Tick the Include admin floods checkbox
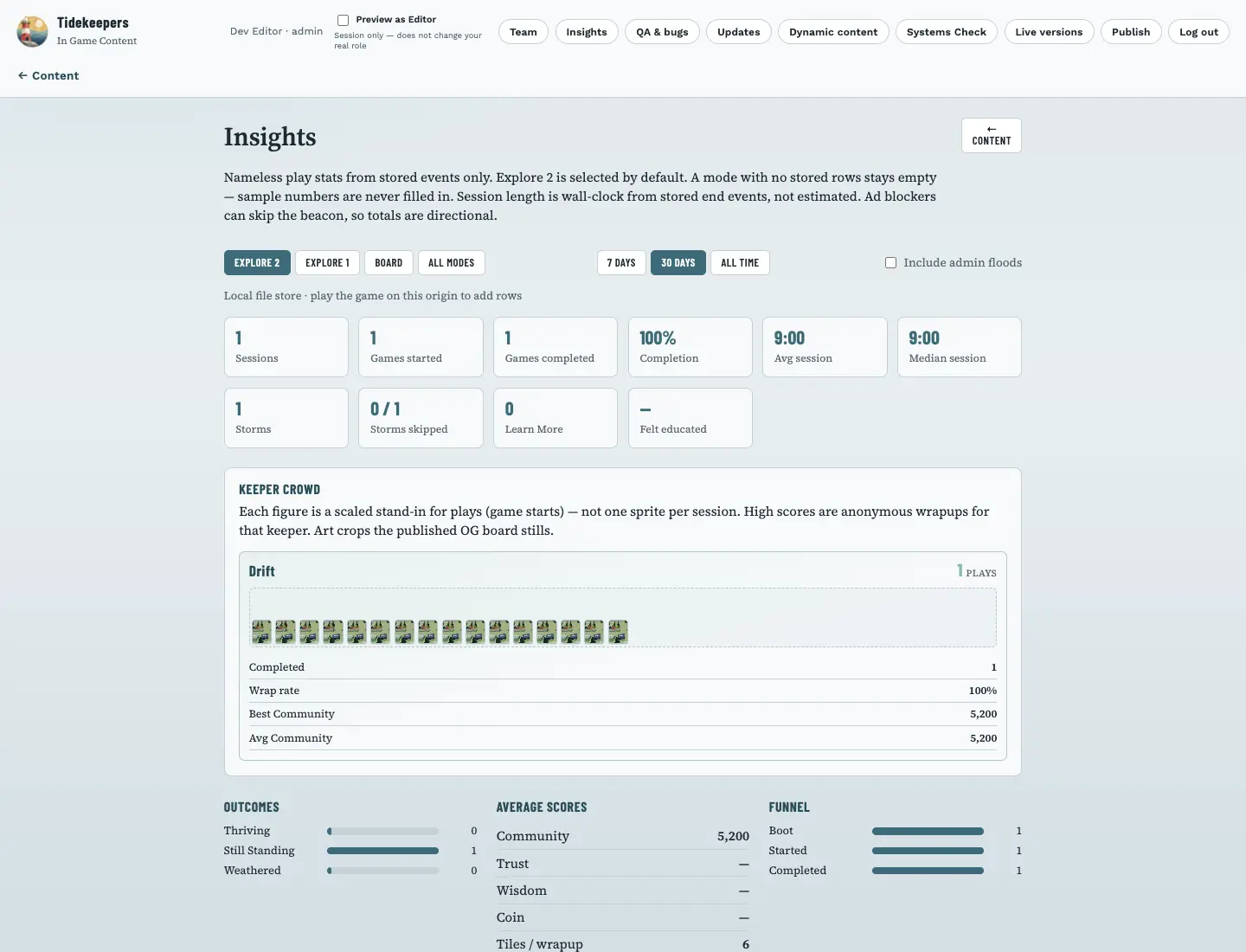Screen dimensions: 1246x952 coord(890,262)
